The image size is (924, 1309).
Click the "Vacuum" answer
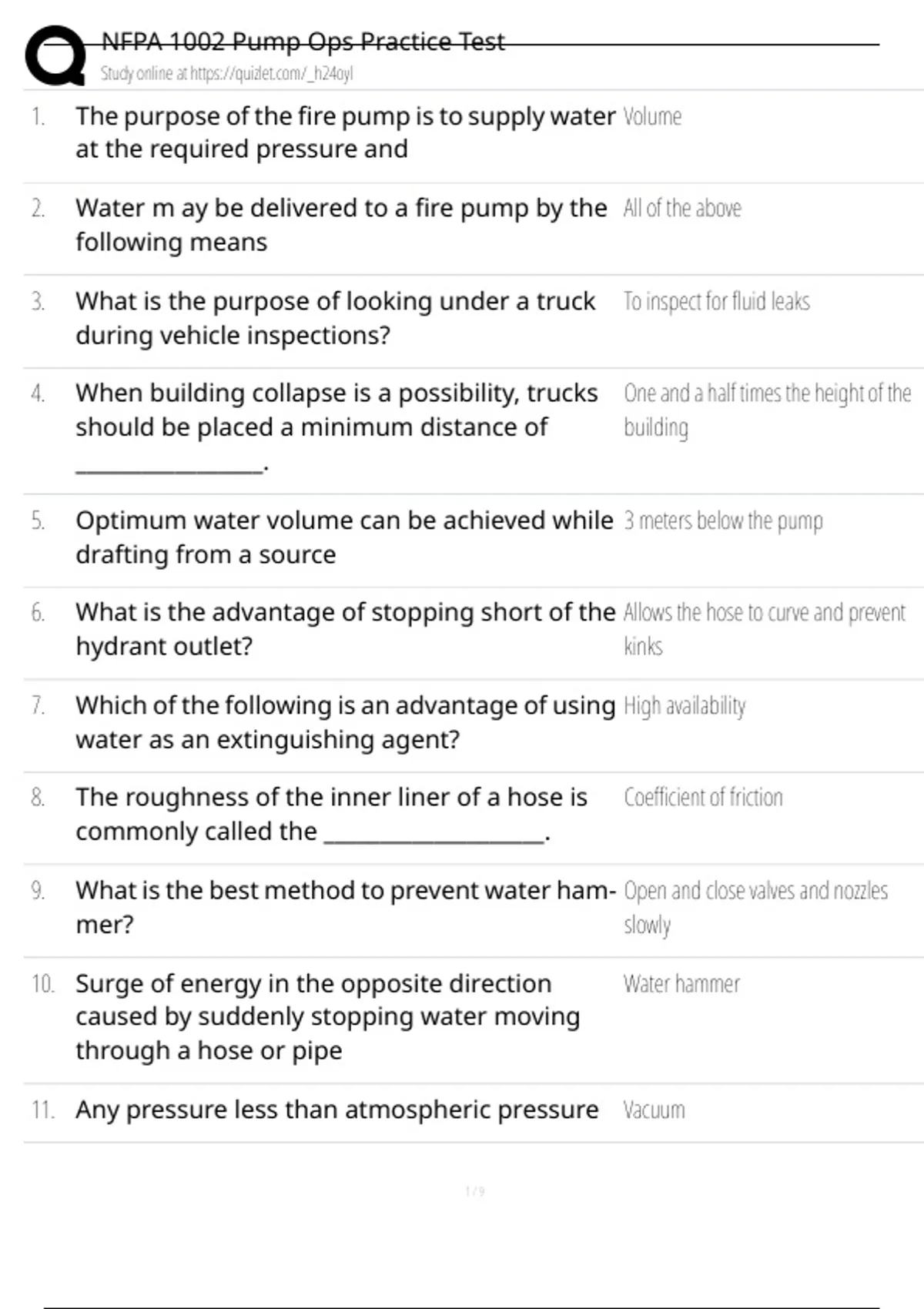(x=654, y=1110)
